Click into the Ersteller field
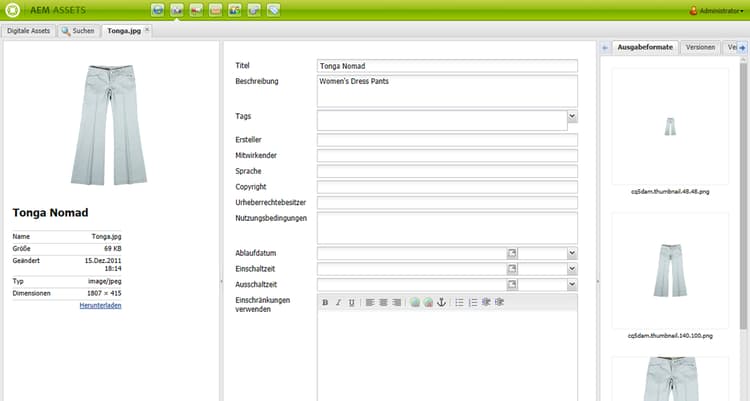 point(447,140)
